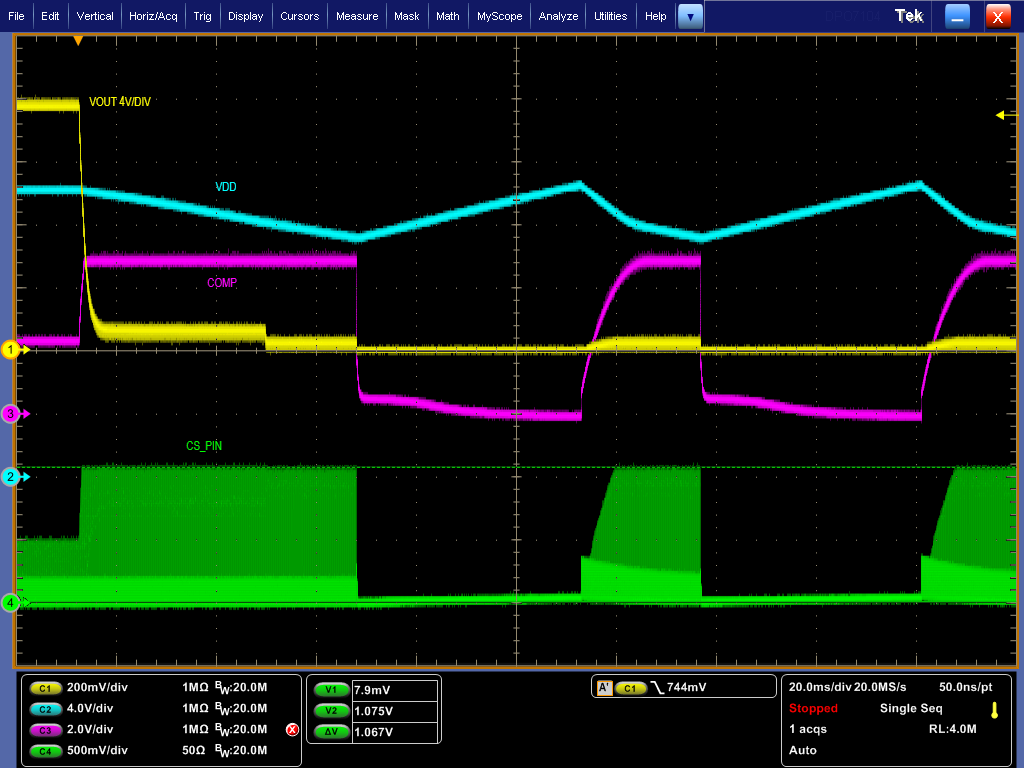This screenshot has width=1024, height=768.
Task: Select the ΔV cursor delta badge
Action: pyautogui.click(x=330, y=731)
